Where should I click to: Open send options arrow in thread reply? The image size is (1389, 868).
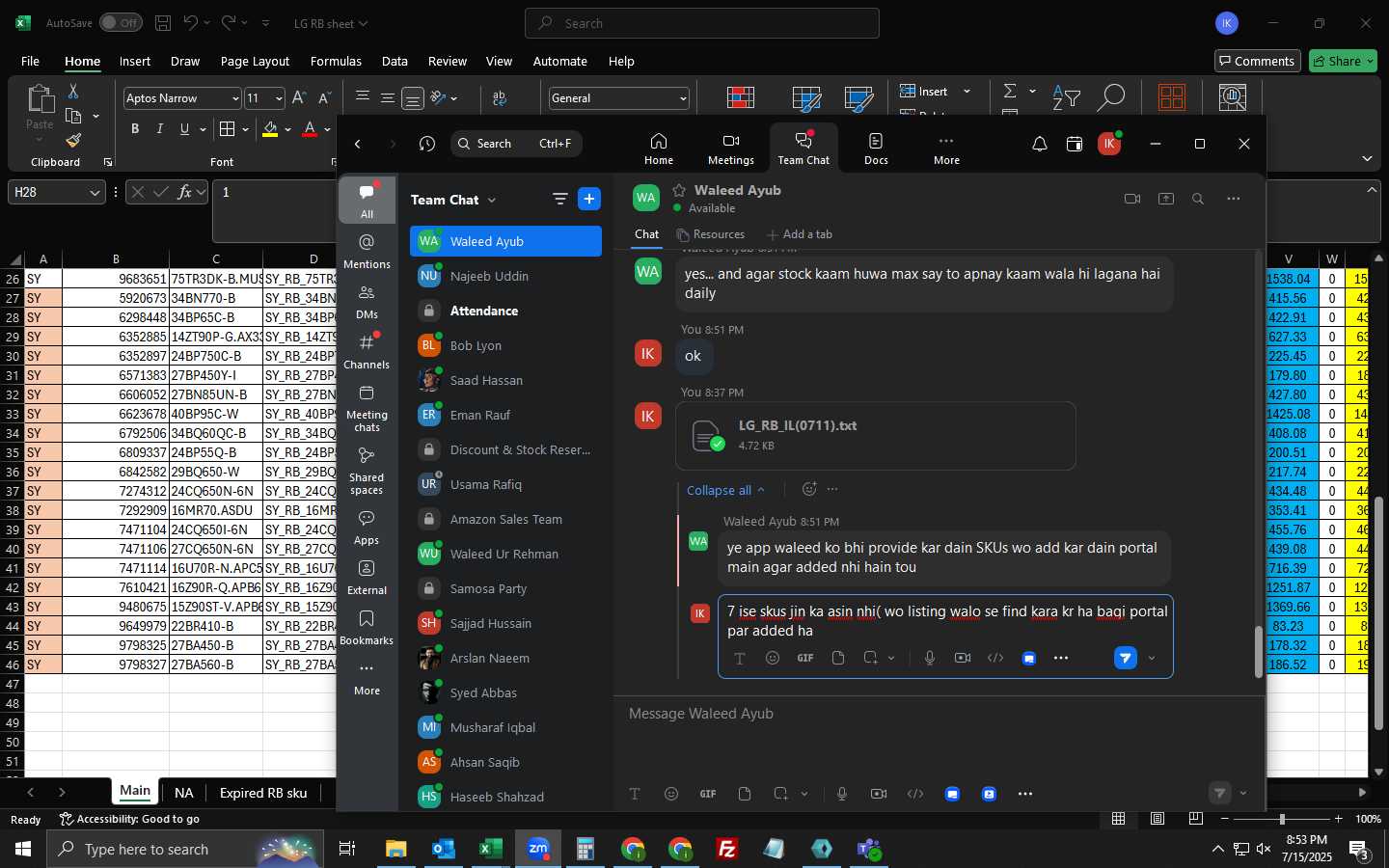click(x=1152, y=658)
